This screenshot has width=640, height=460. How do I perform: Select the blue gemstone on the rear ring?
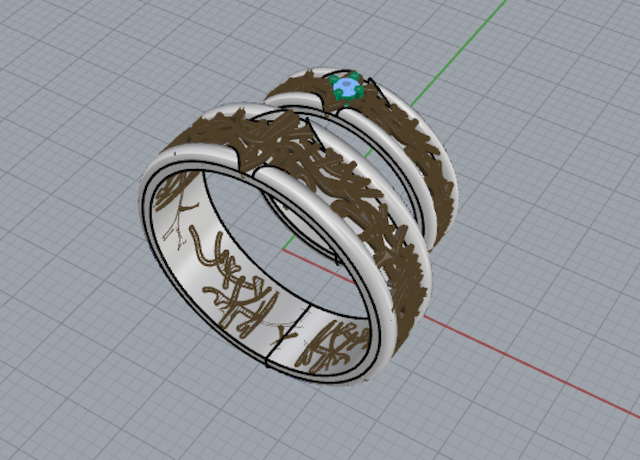347,87
